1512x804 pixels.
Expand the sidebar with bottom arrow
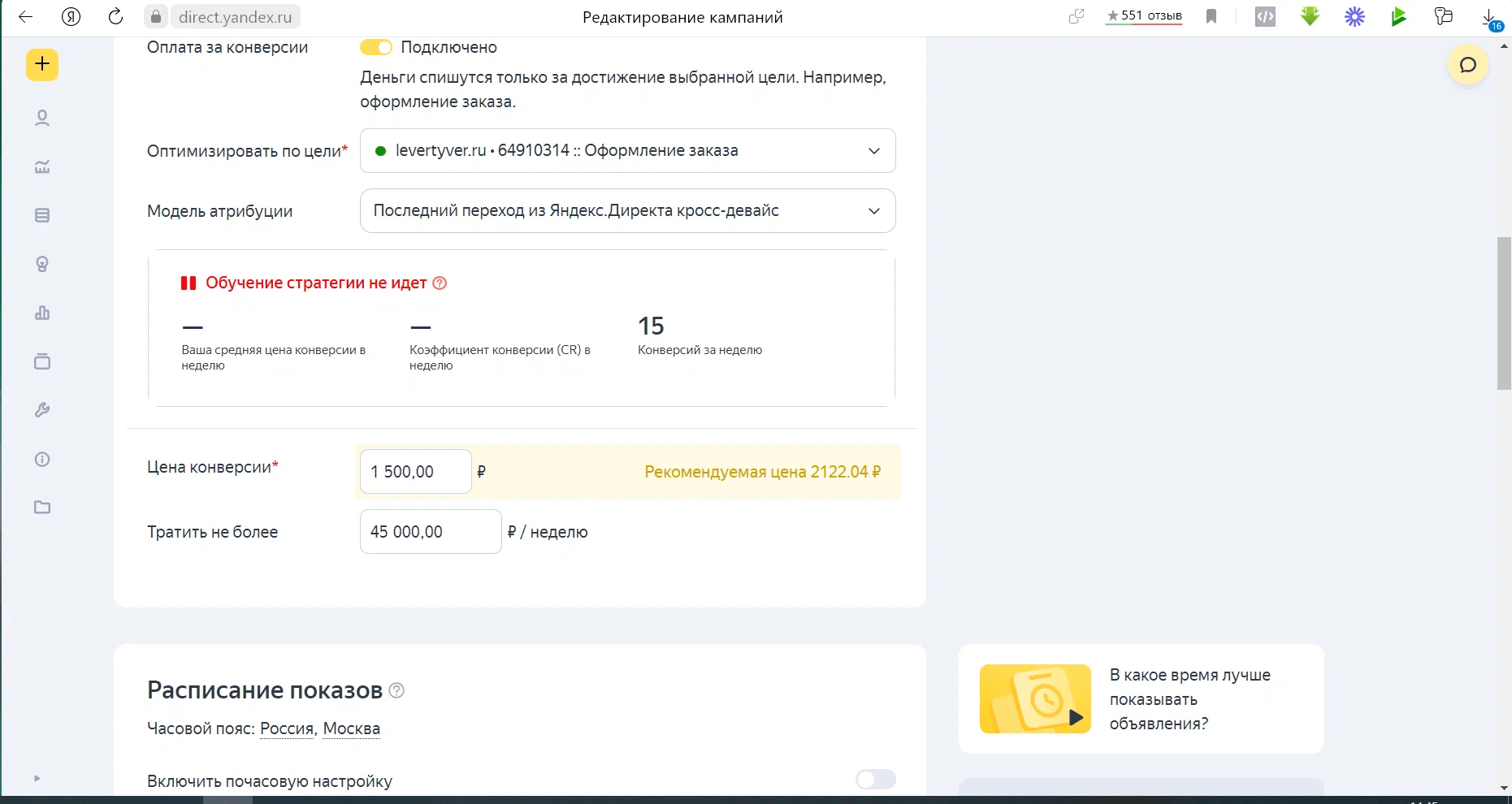coord(37,778)
